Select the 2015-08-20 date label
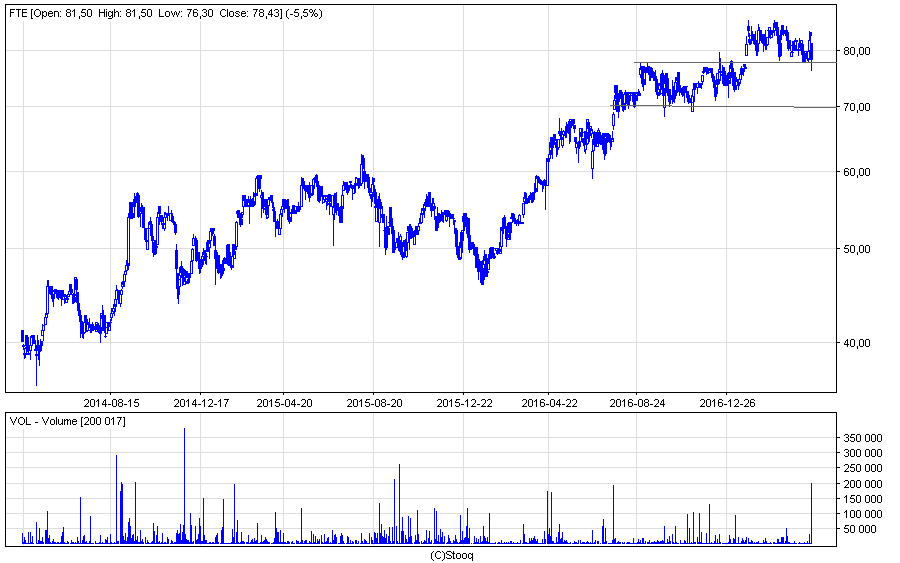Viewport: 900px width, 563px height. (374, 403)
